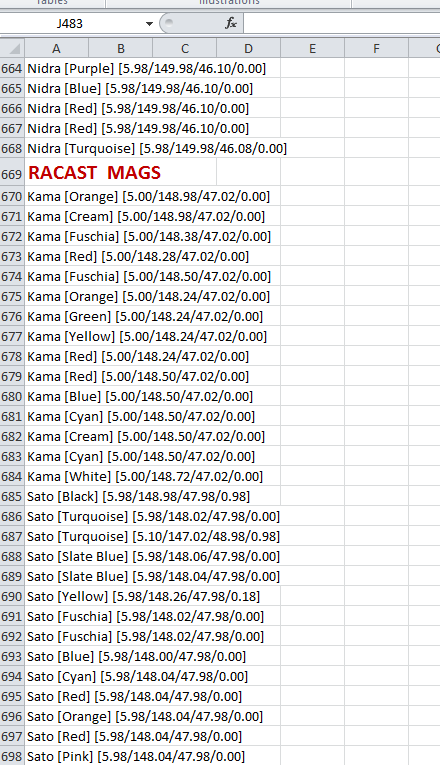Click the Insert Function fx icon
Viewport: 440px width, 765px height.
tap(230, 23)
